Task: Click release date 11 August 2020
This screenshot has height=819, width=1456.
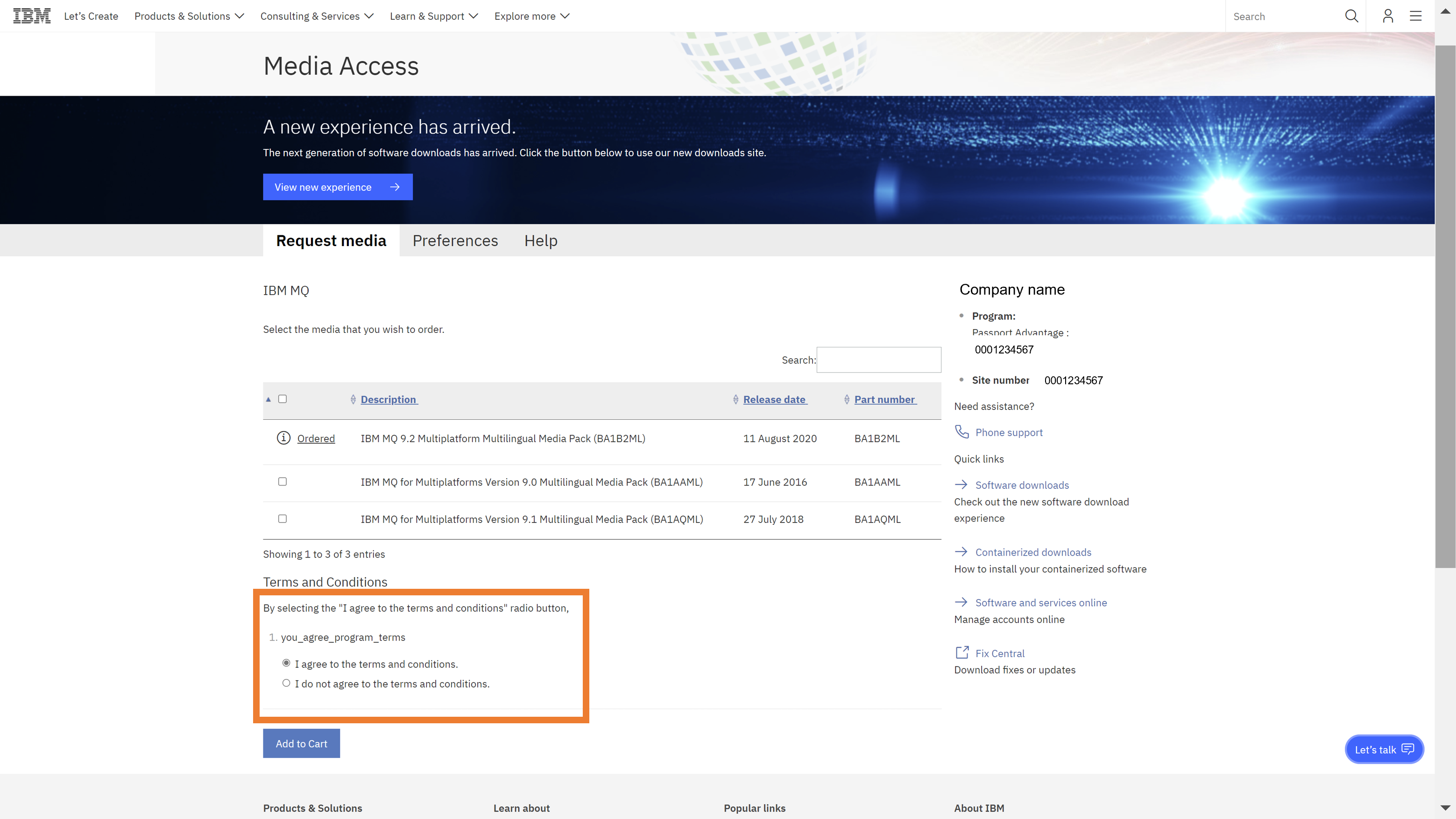Action: tap(780, 438)
